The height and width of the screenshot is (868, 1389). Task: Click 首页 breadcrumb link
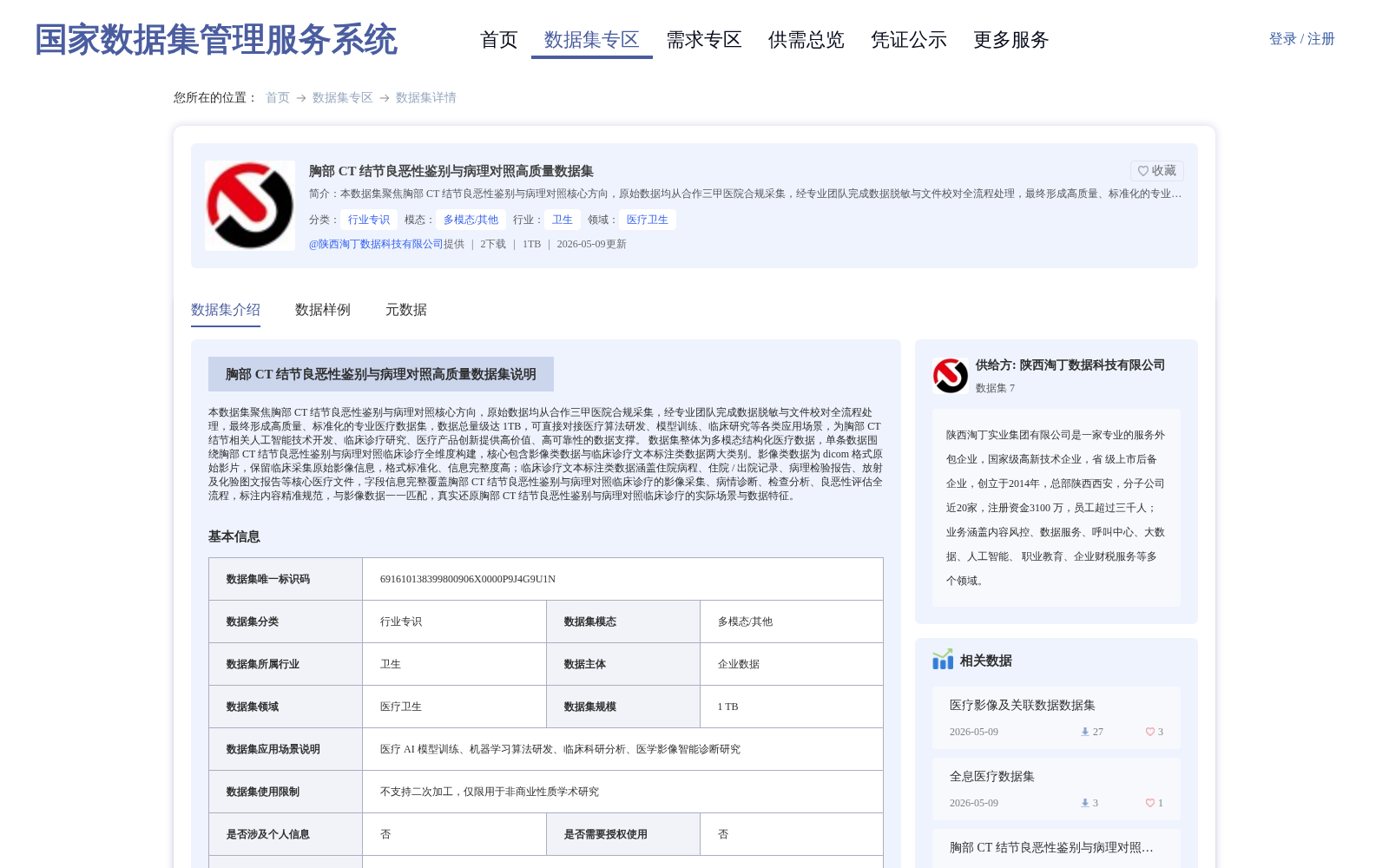pyautogui.click(x=278, y=98)
